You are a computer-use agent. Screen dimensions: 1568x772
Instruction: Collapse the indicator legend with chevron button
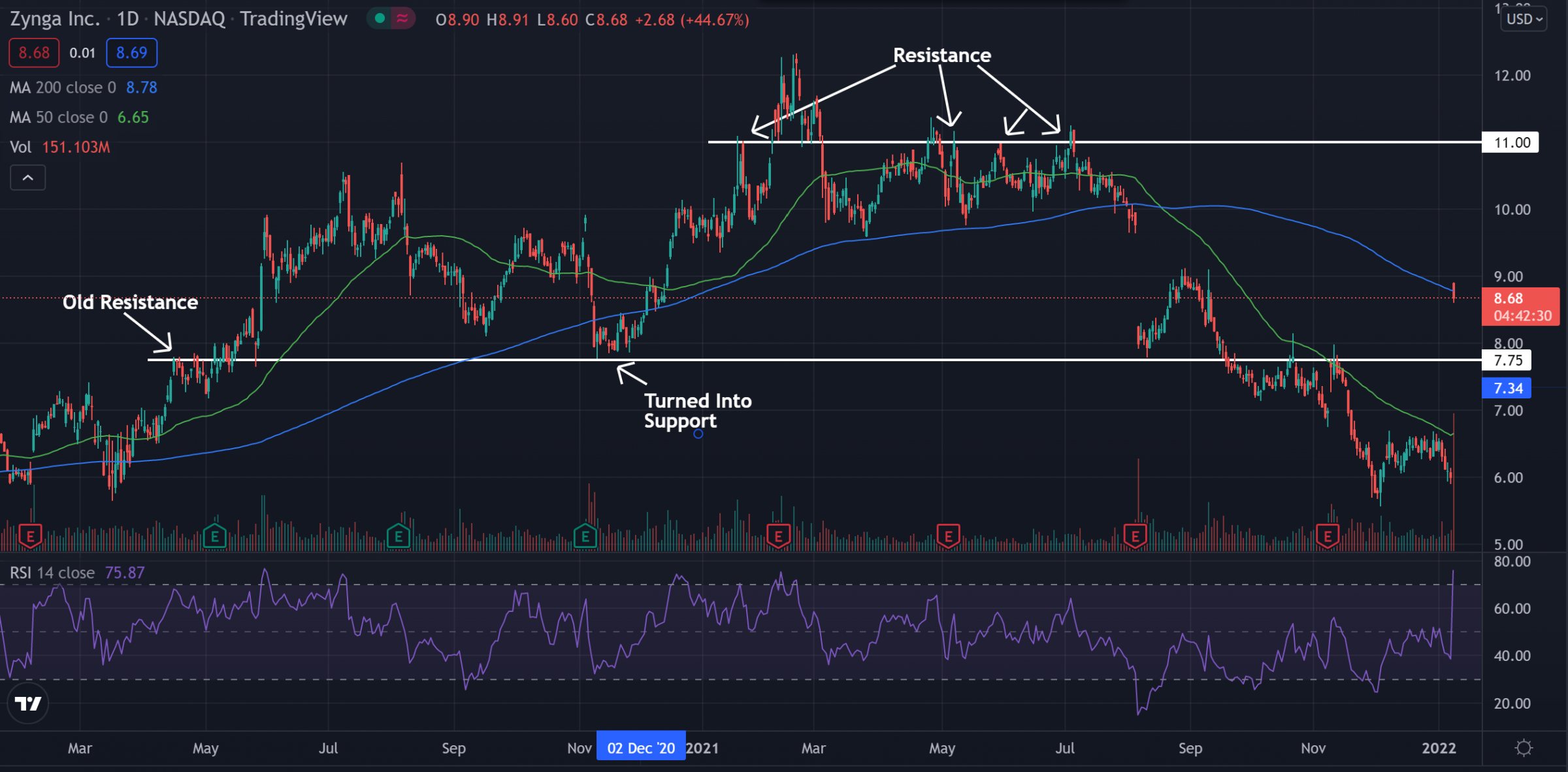[x=28, y=178]
